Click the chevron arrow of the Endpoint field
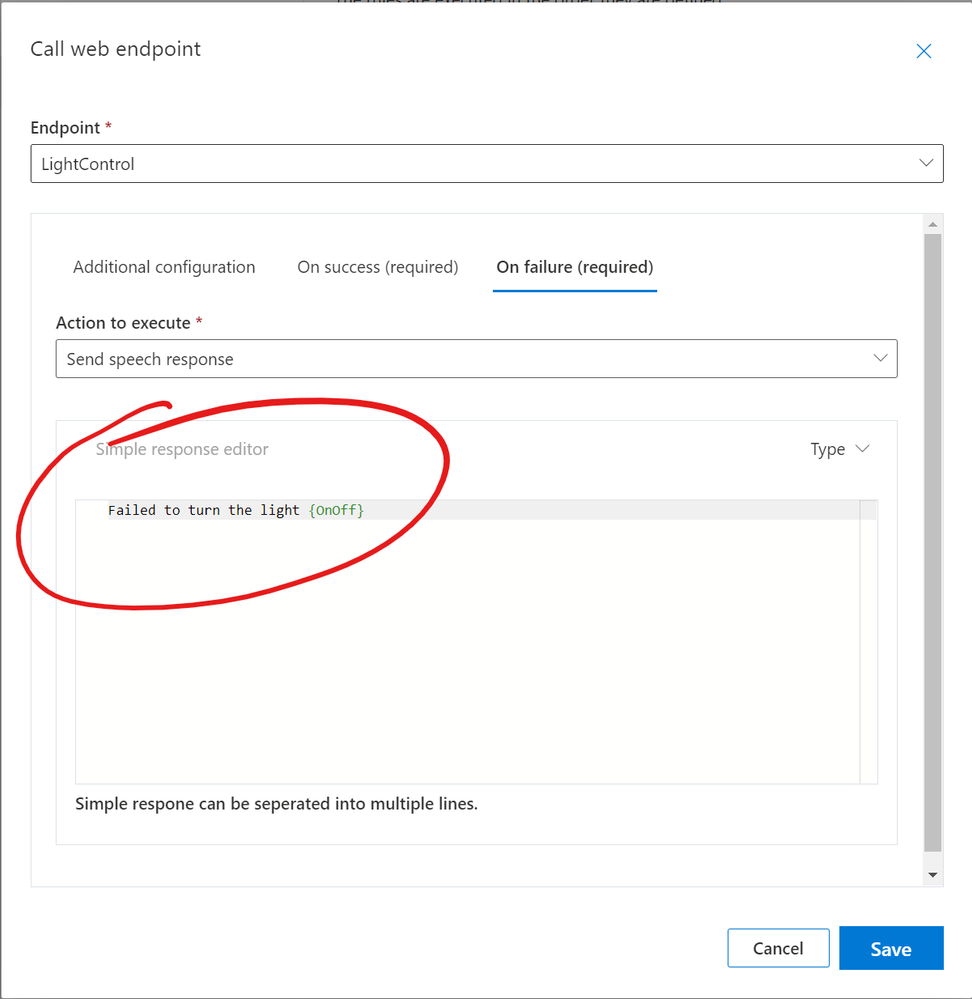The height and width of the screenshot is (999, 972). (x=926, y=163)
